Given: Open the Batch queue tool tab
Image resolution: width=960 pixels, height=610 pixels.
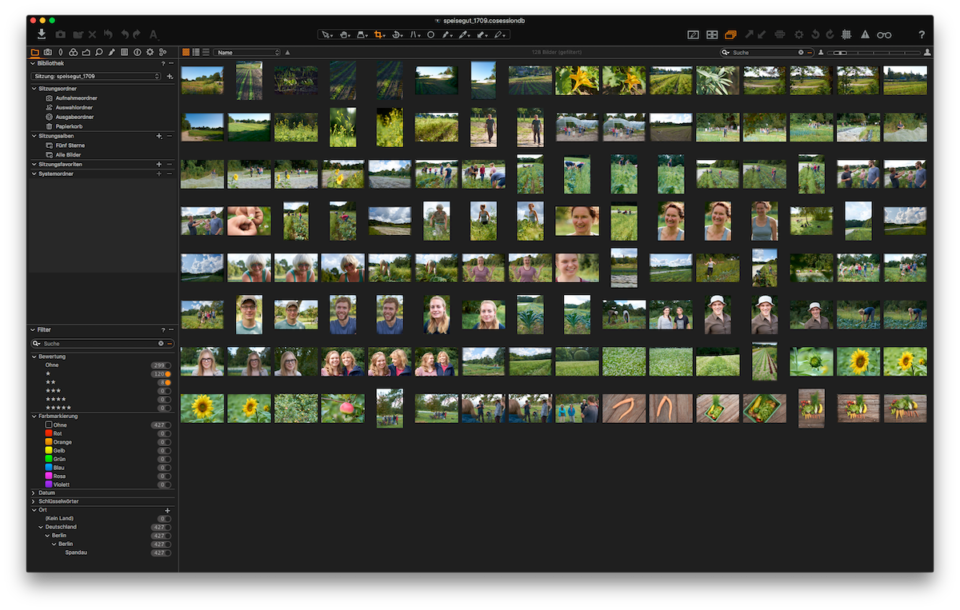Looking at the screenshot, I should click(163, 53).
